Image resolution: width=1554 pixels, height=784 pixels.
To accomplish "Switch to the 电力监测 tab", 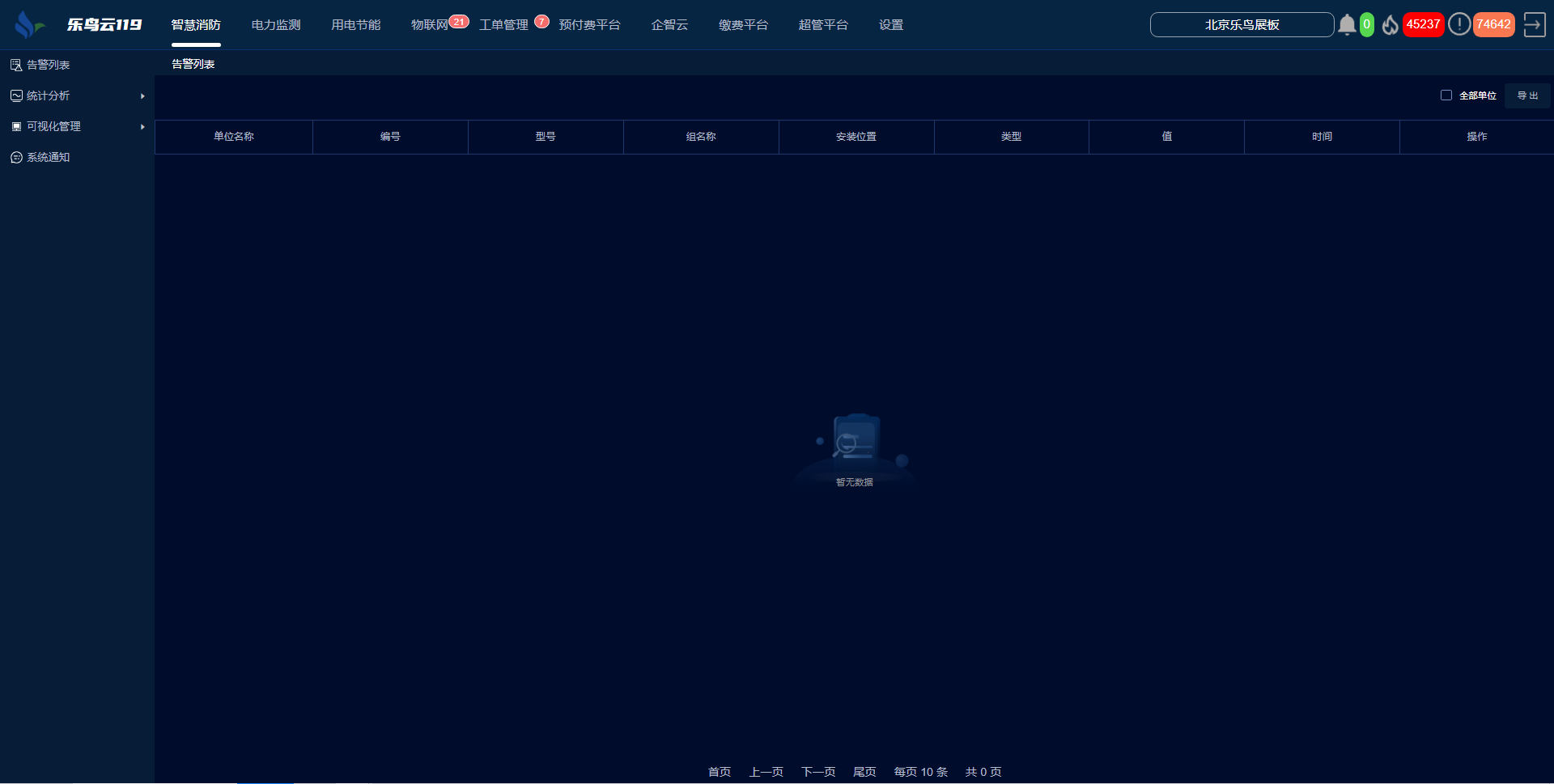I will (x=276, y=25).
